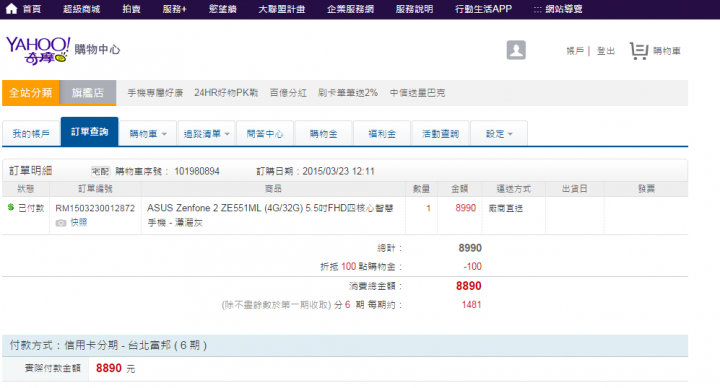Switch to the 購物金 tab

click(324, 134)
